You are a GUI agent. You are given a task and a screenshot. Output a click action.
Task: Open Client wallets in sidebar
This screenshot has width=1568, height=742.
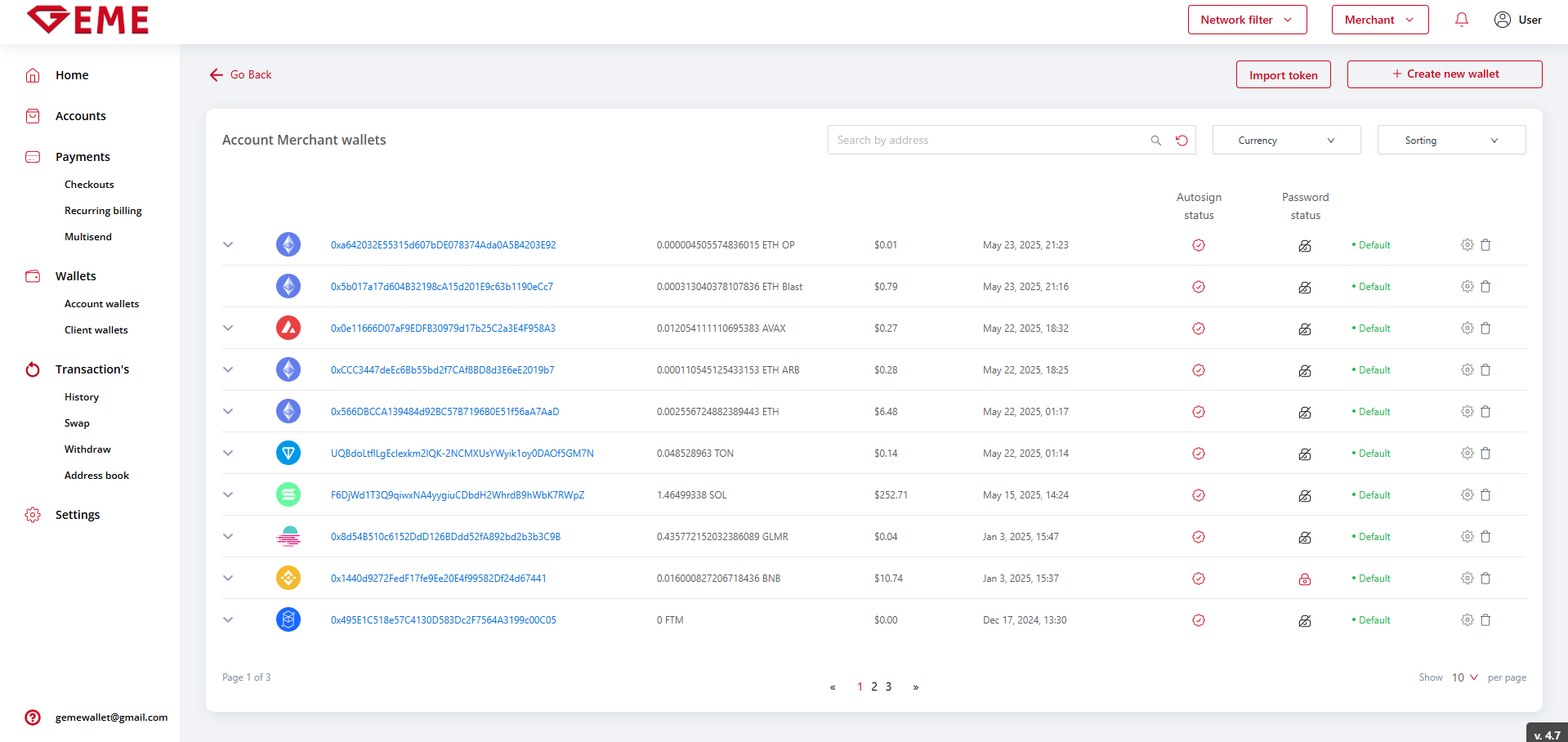(x=96, y=330)
